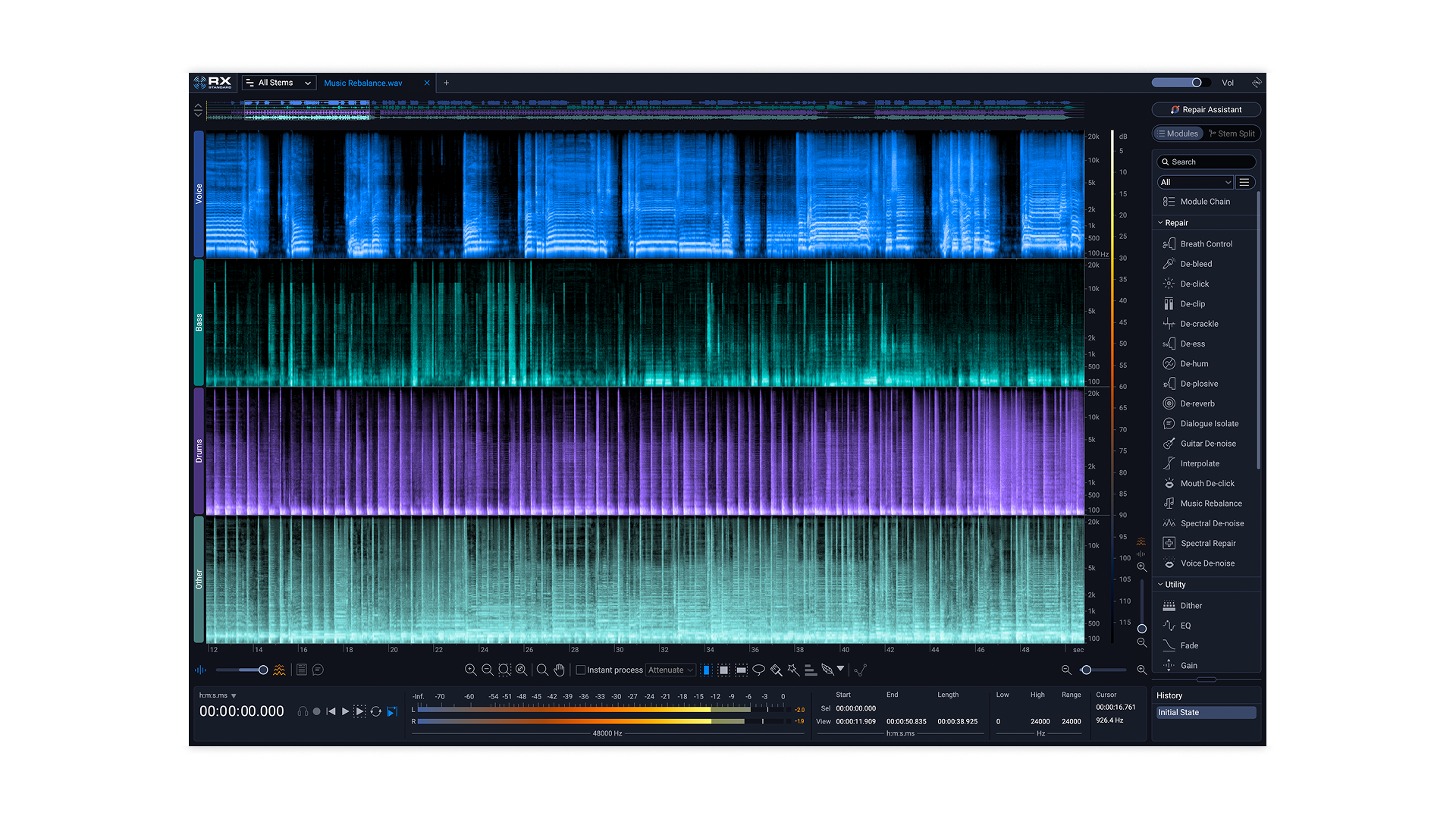Adjust the Vol slider at top right
The width and height of the screenshot is (1456, 819).
pyautogui.click(x=1196, y=83)
